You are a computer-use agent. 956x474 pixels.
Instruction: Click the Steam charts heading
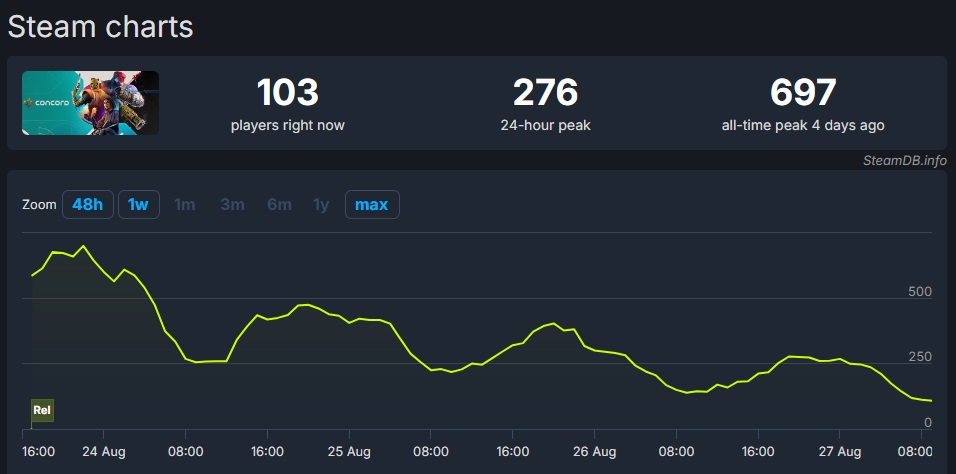100,27
